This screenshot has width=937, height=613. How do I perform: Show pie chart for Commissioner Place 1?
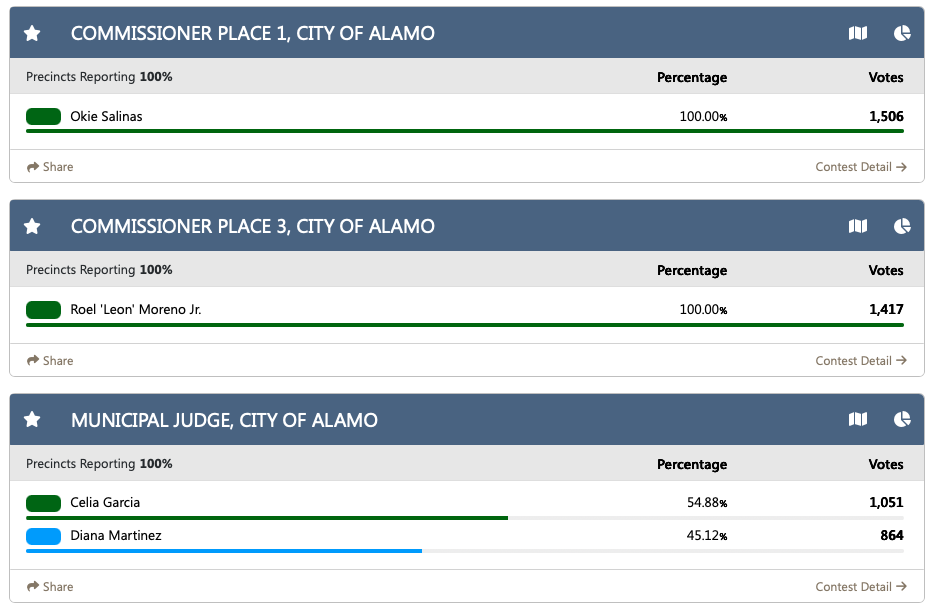(902, 33)
